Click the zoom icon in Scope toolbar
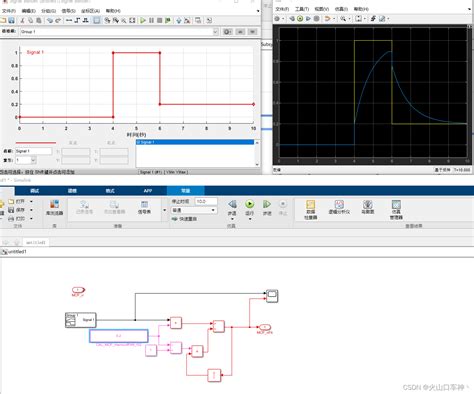 point(343,19)
